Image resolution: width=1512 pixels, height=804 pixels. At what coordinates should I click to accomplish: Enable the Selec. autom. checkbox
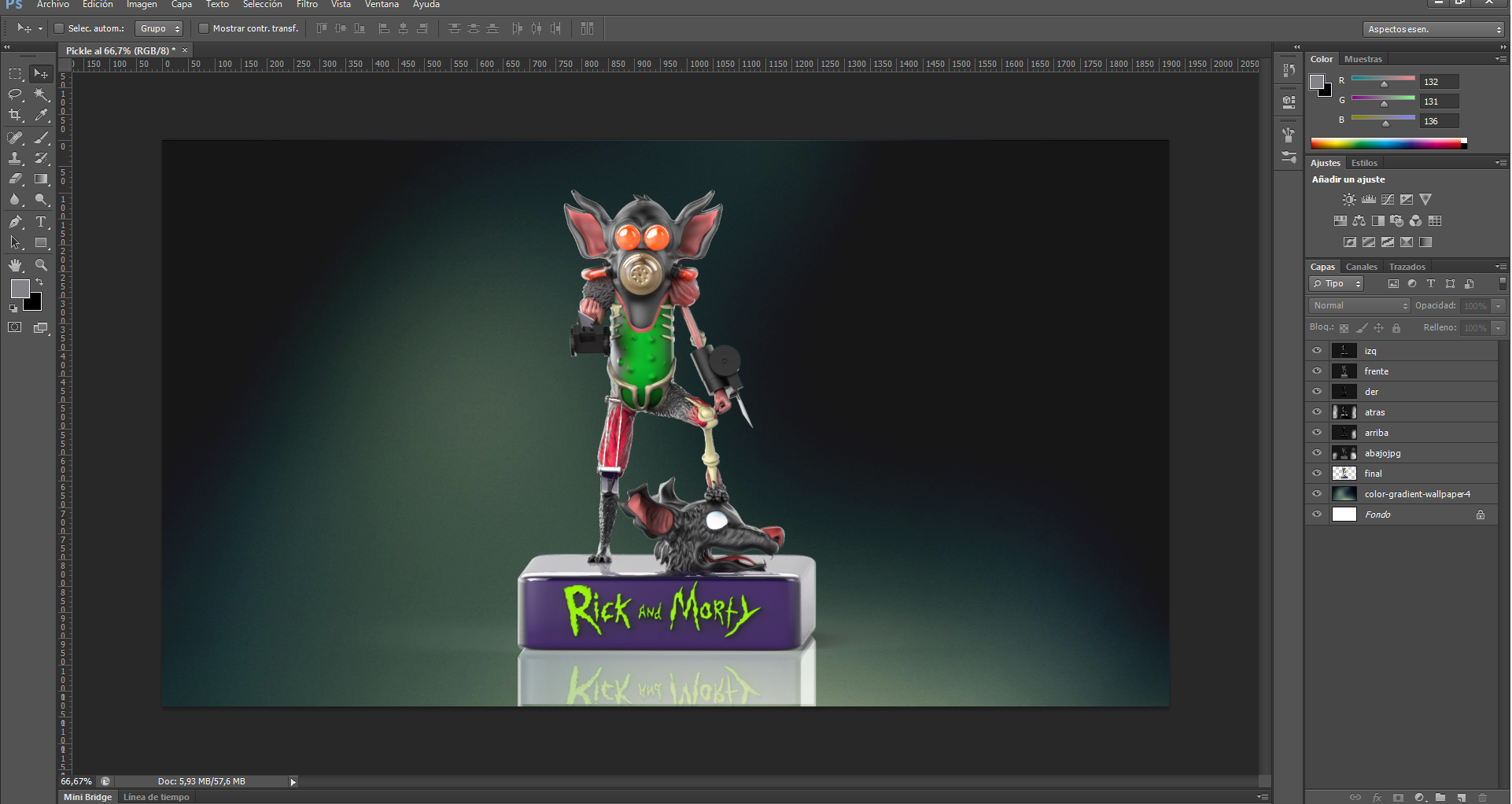59,28
